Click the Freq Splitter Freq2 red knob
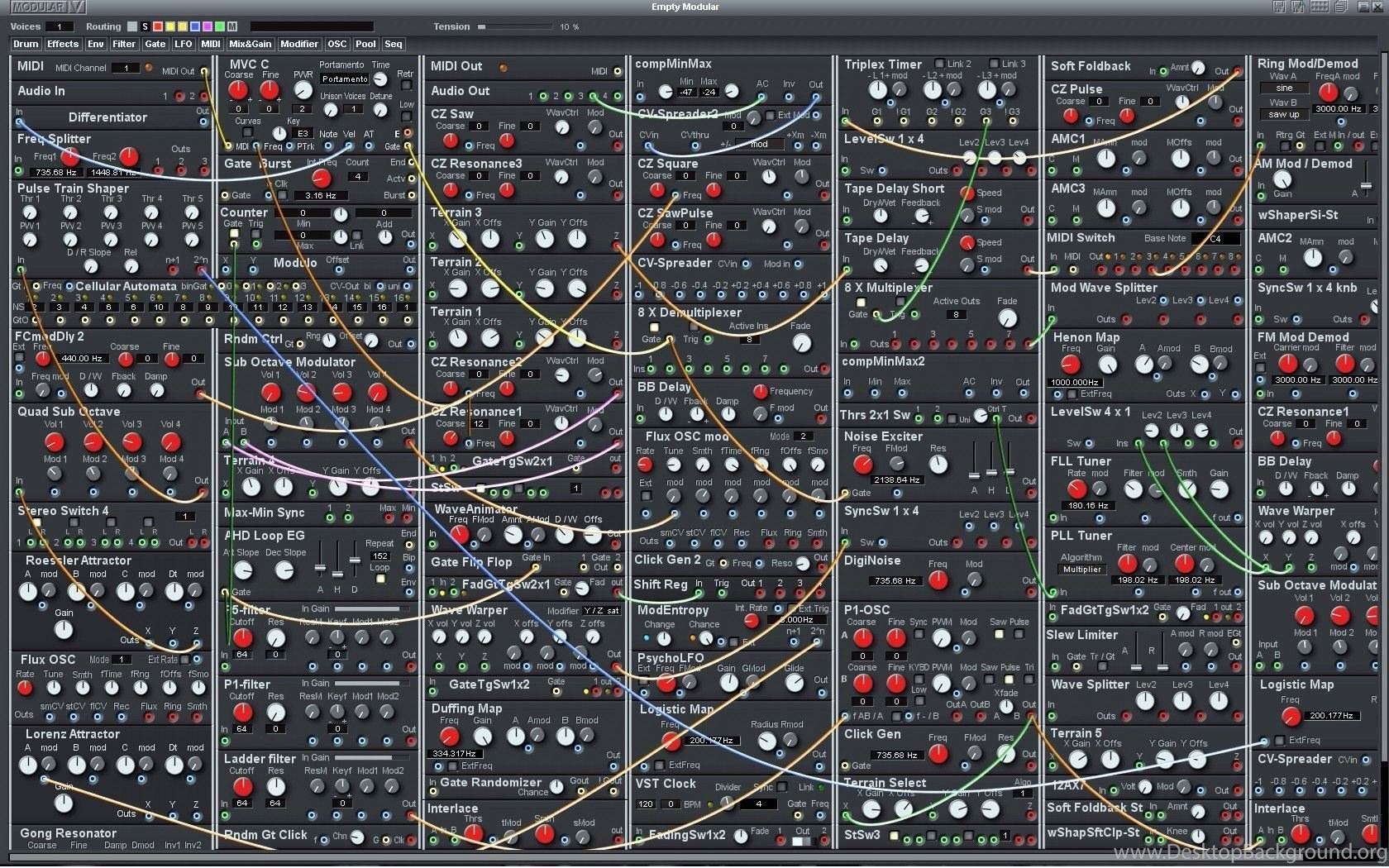 pyautogui.click(x=129, y=156)
